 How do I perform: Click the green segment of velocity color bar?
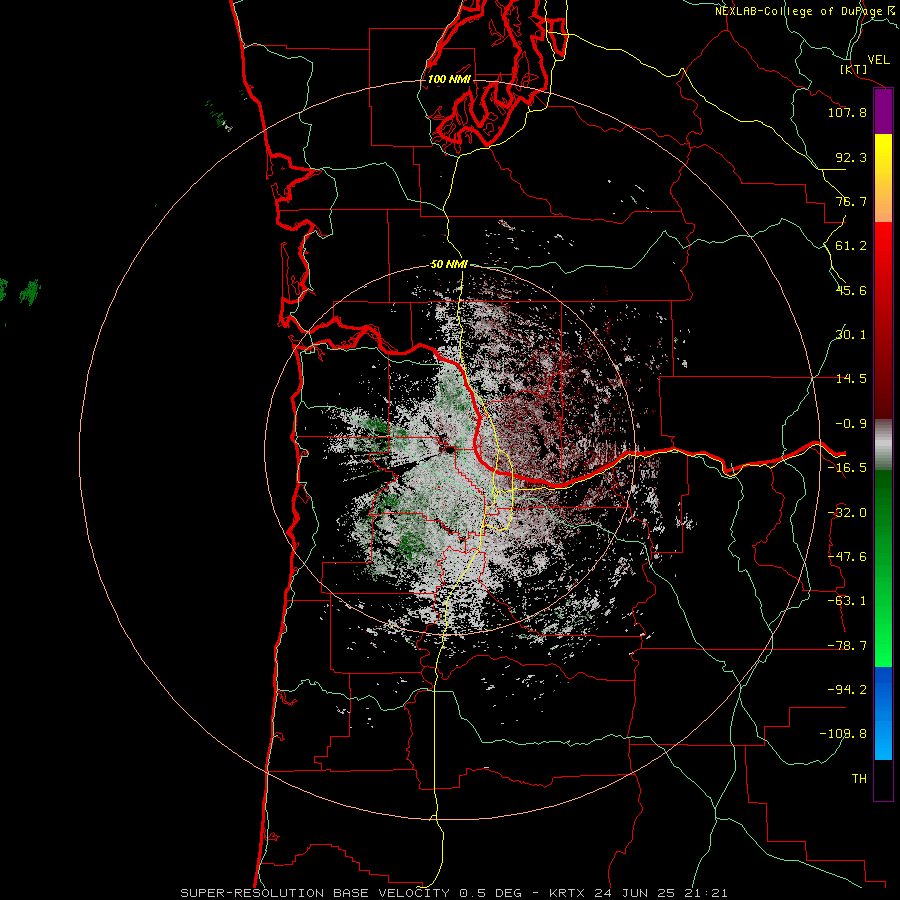(883, 568)
